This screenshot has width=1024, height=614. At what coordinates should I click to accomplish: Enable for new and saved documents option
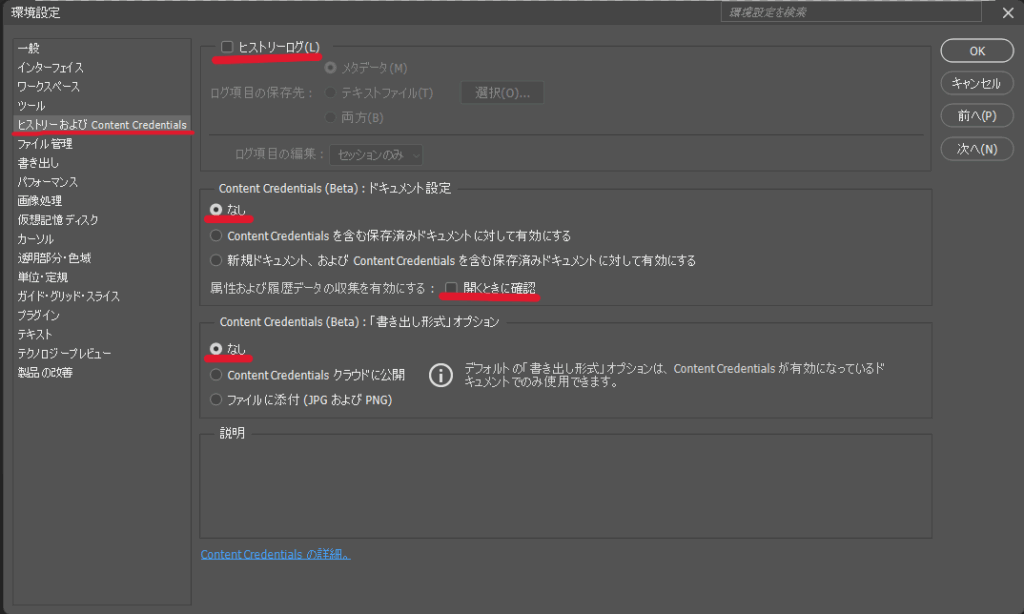[x=216, y=261]
